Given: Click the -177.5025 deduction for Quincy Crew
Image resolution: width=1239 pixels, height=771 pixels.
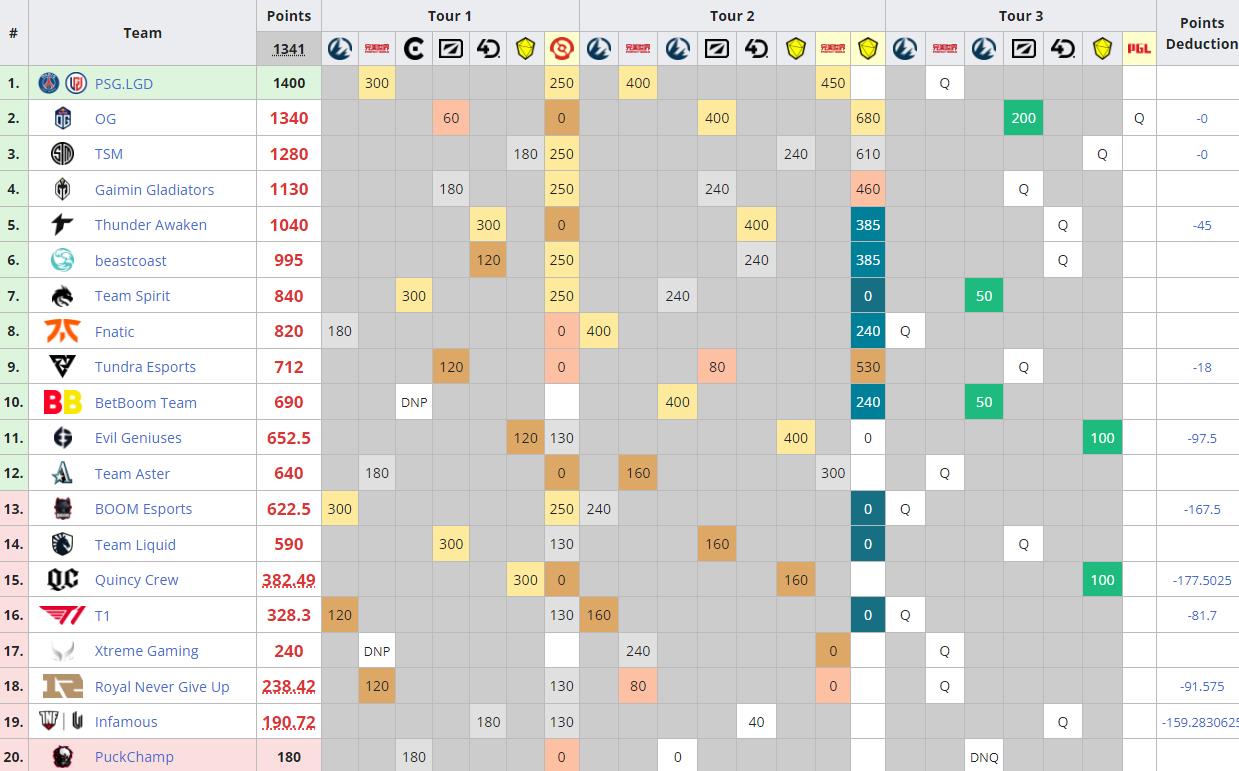Looking at the screenshot, I should [x=1202, y=580].
